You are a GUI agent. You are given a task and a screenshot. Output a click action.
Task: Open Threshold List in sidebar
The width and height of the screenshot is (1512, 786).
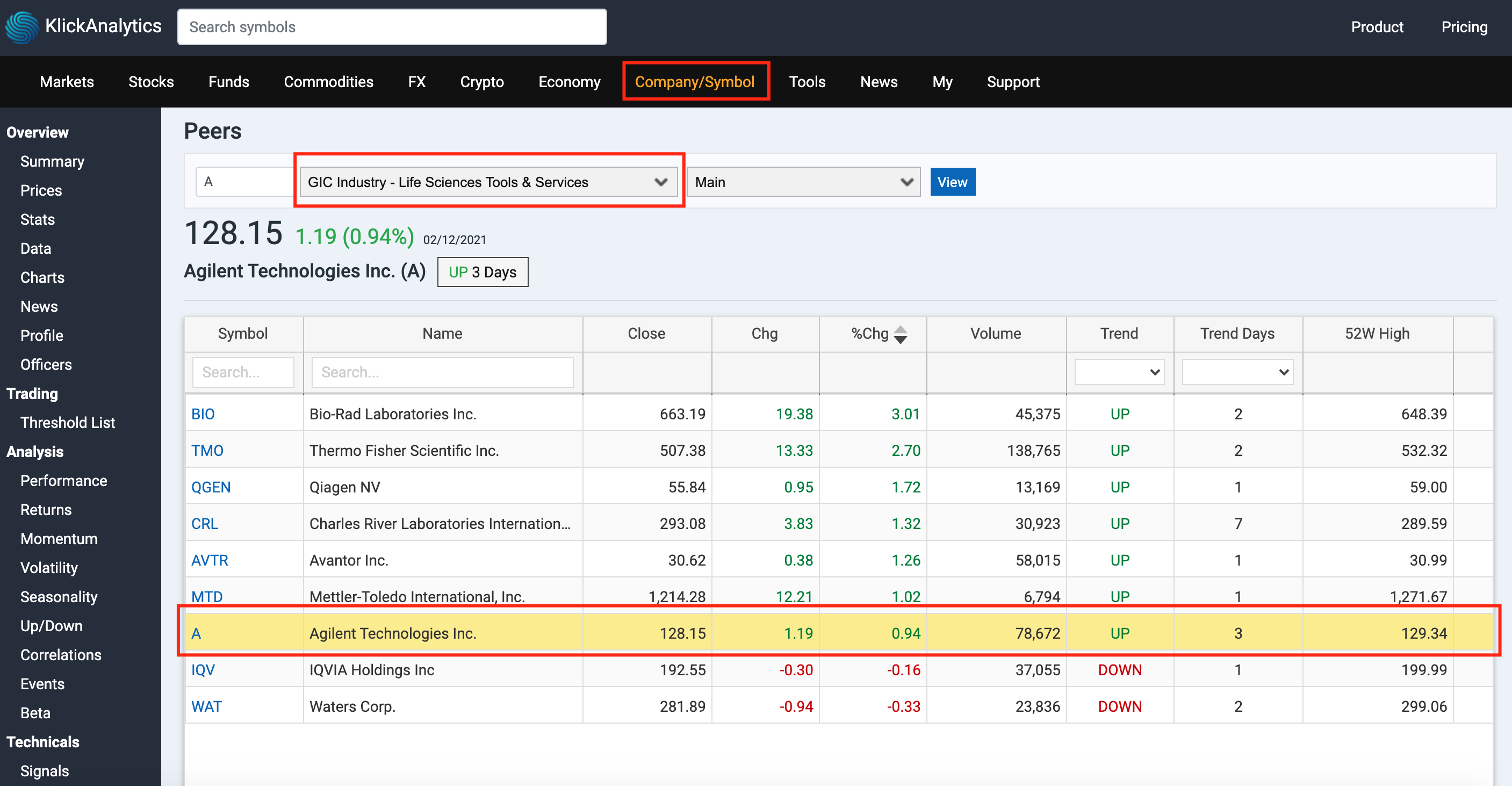68,423
